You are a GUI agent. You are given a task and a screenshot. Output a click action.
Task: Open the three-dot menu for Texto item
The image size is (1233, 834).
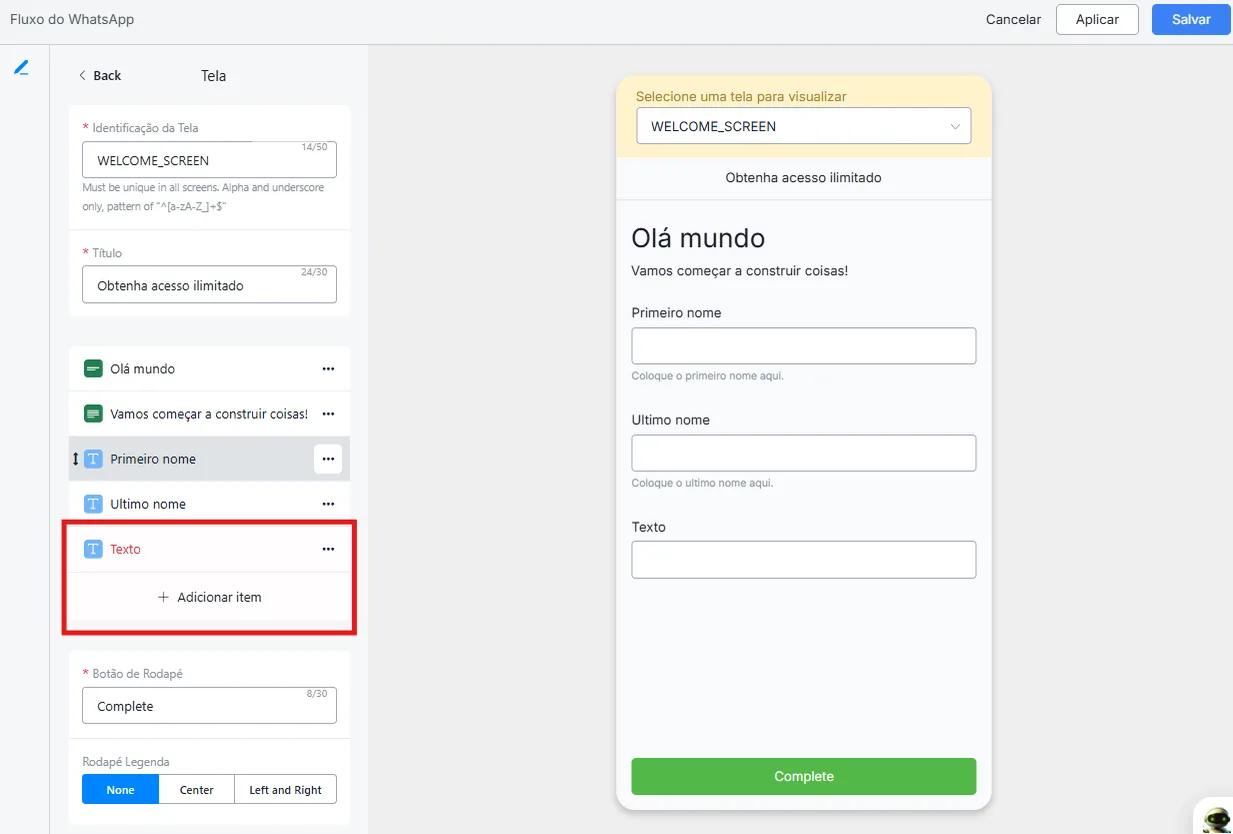click(x=328, y=549)
